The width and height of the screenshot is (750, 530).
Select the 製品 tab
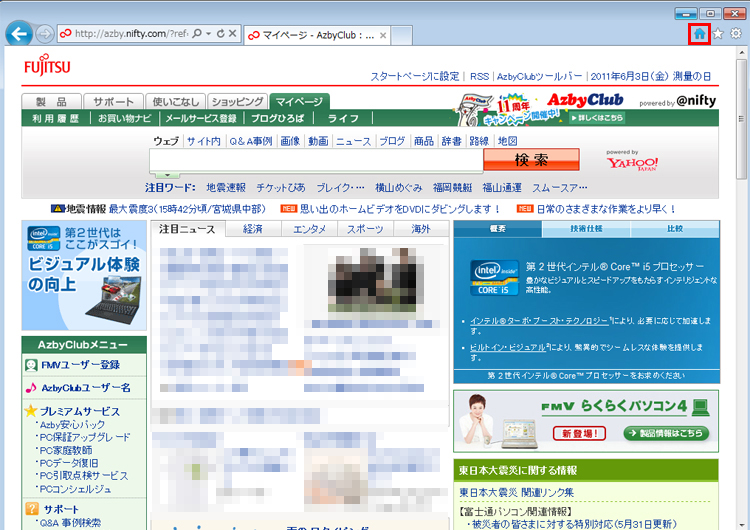(52, 101)
